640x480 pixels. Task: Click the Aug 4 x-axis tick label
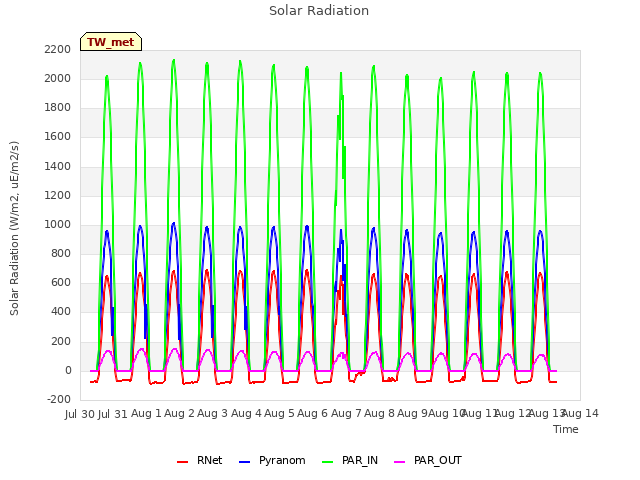coord(247,414)
